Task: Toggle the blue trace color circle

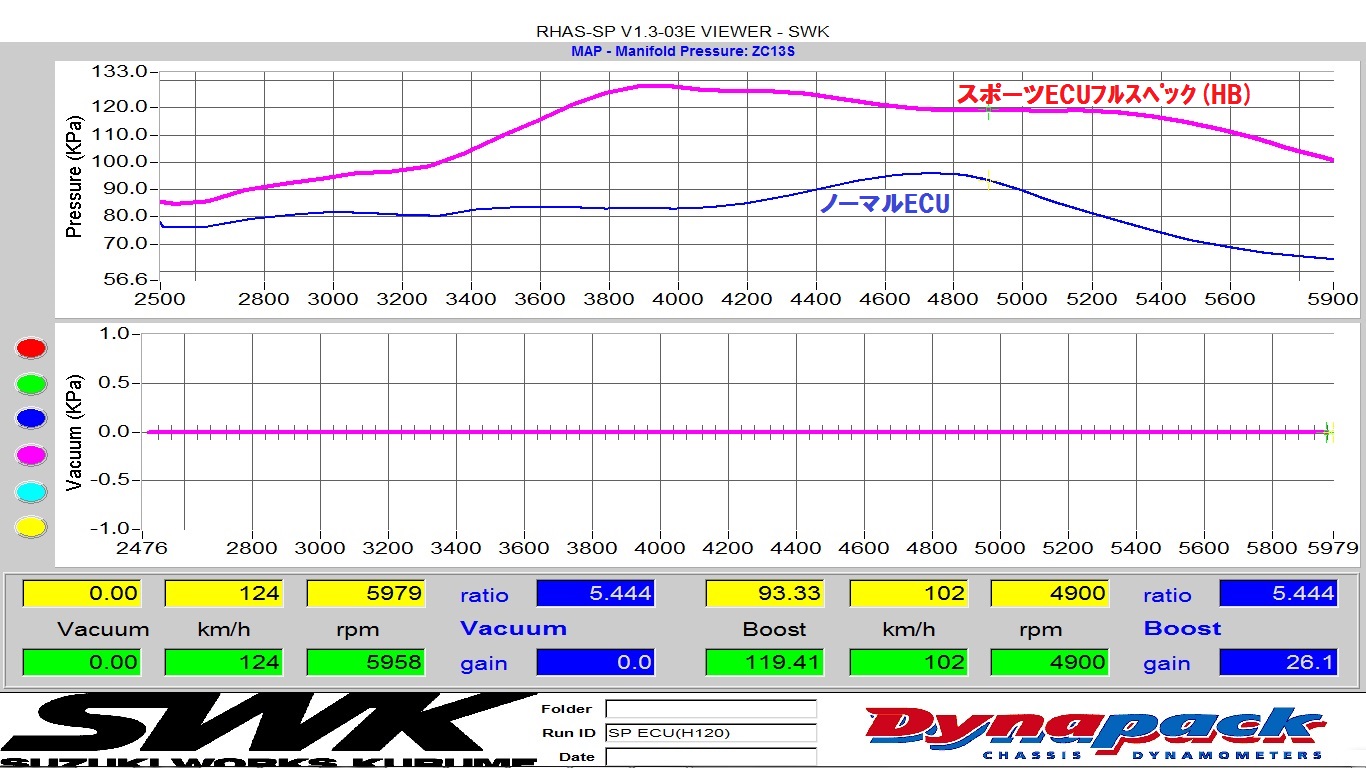Action: 32,420
